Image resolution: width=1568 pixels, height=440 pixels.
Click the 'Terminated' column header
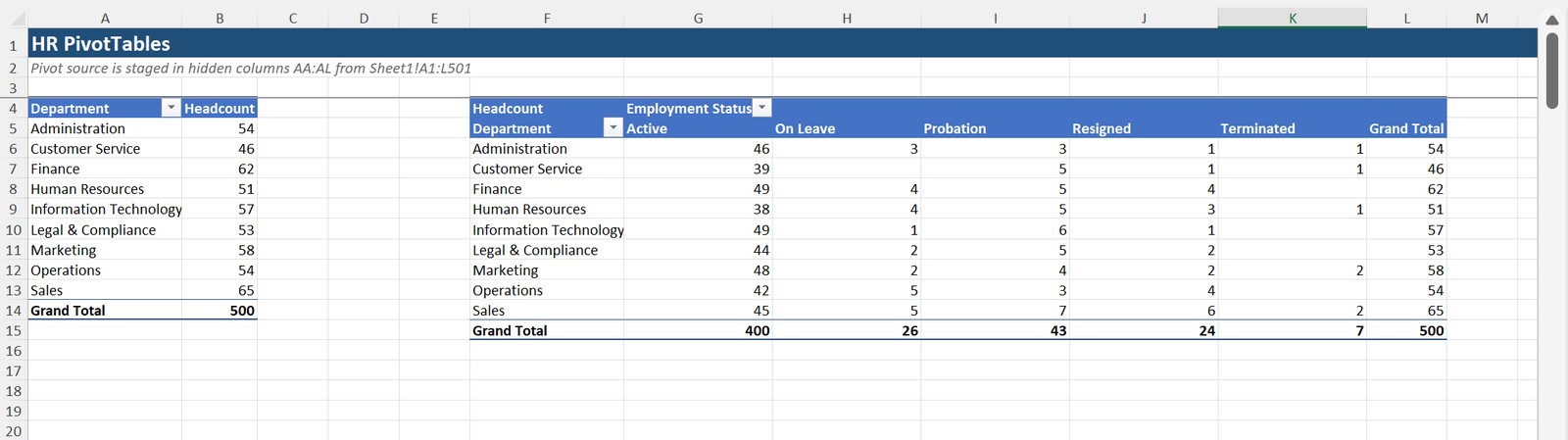tap(1293, 128)
